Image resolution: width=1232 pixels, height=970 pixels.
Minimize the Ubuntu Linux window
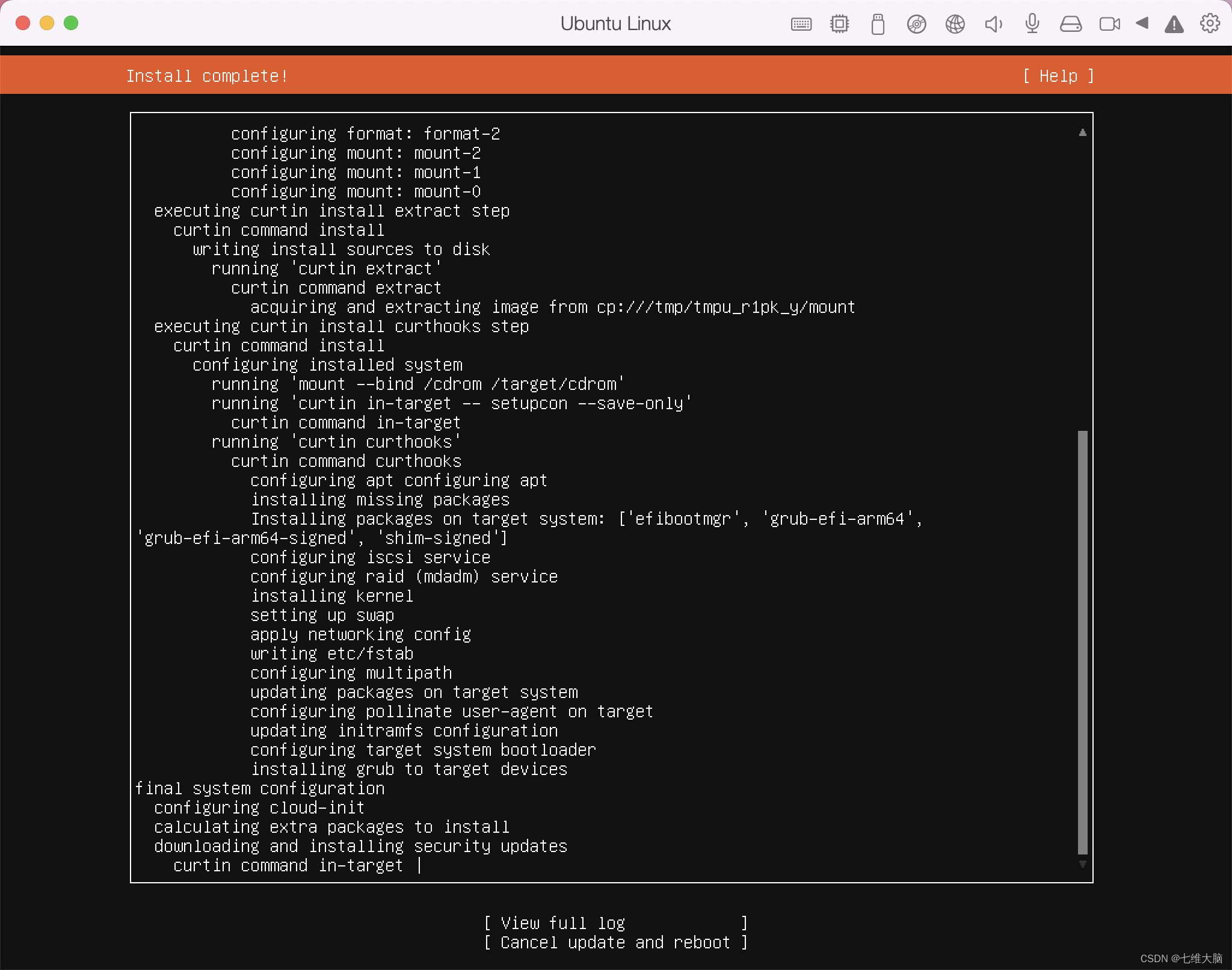point(47,23)
